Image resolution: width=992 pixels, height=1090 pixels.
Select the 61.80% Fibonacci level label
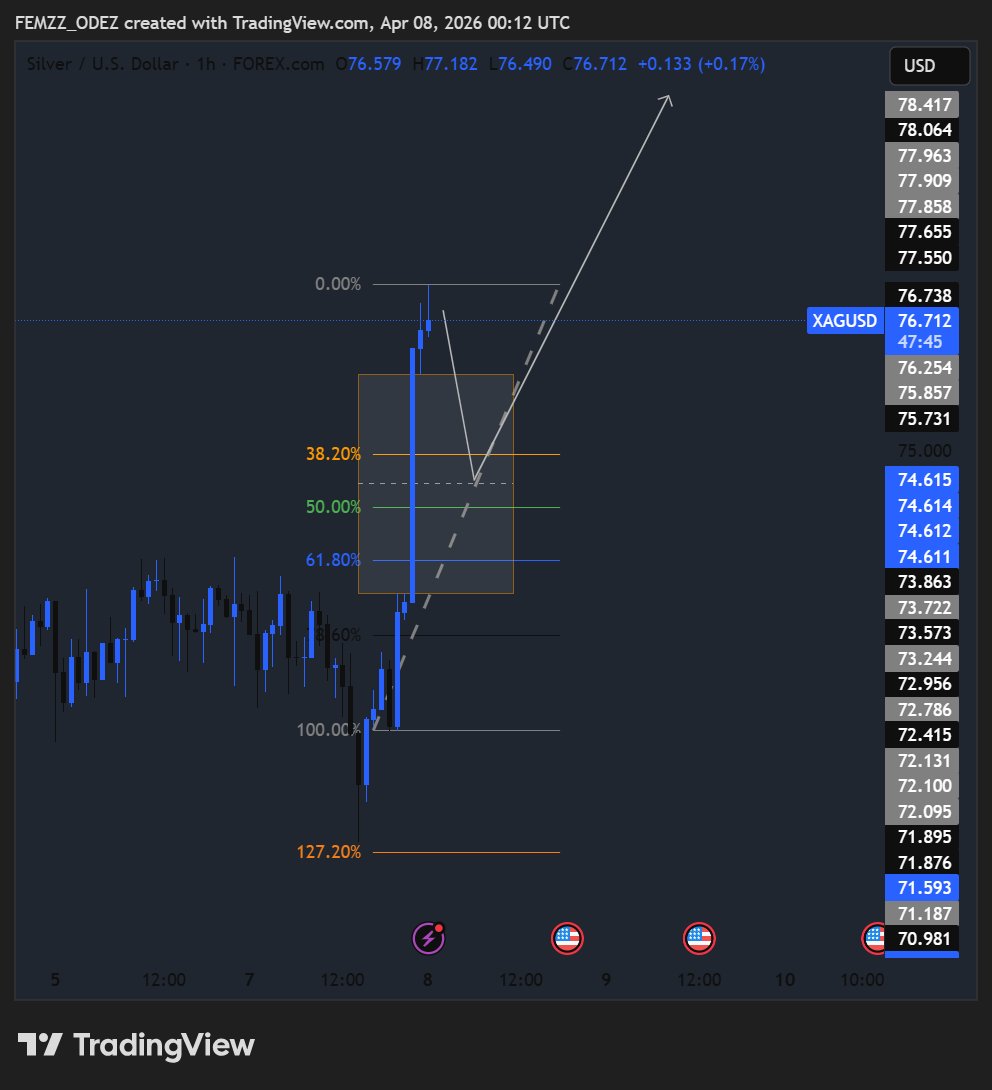(334, 560)
